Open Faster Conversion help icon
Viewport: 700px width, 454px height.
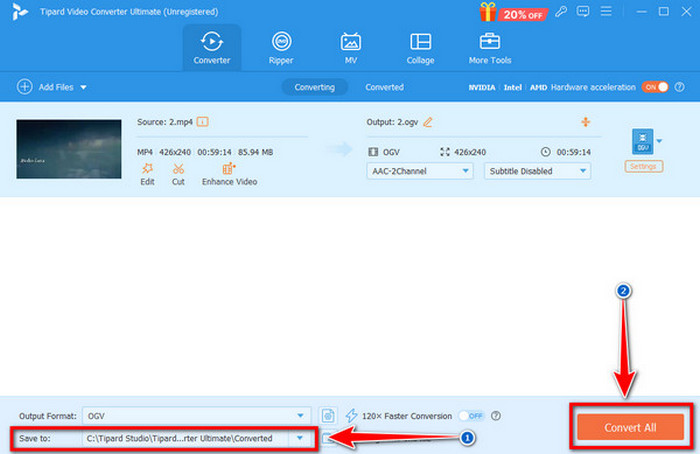pos(496,416)
